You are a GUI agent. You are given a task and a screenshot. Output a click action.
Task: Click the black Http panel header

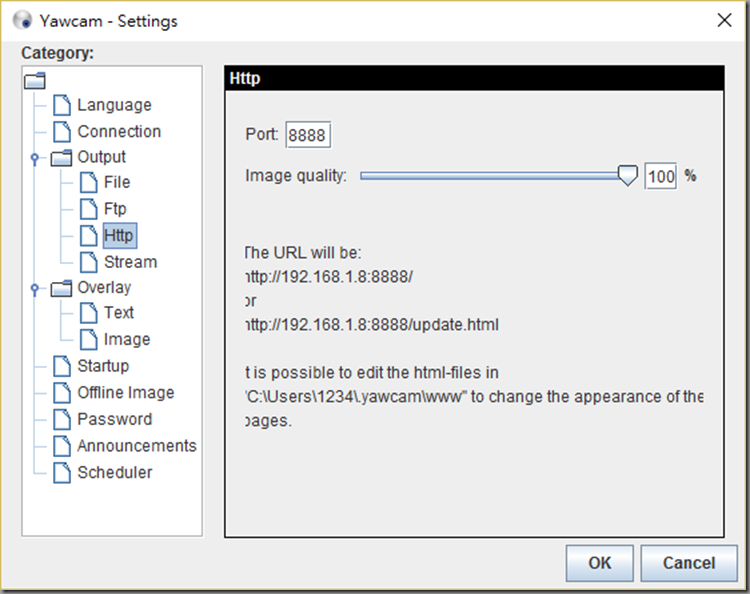(474, 78)
